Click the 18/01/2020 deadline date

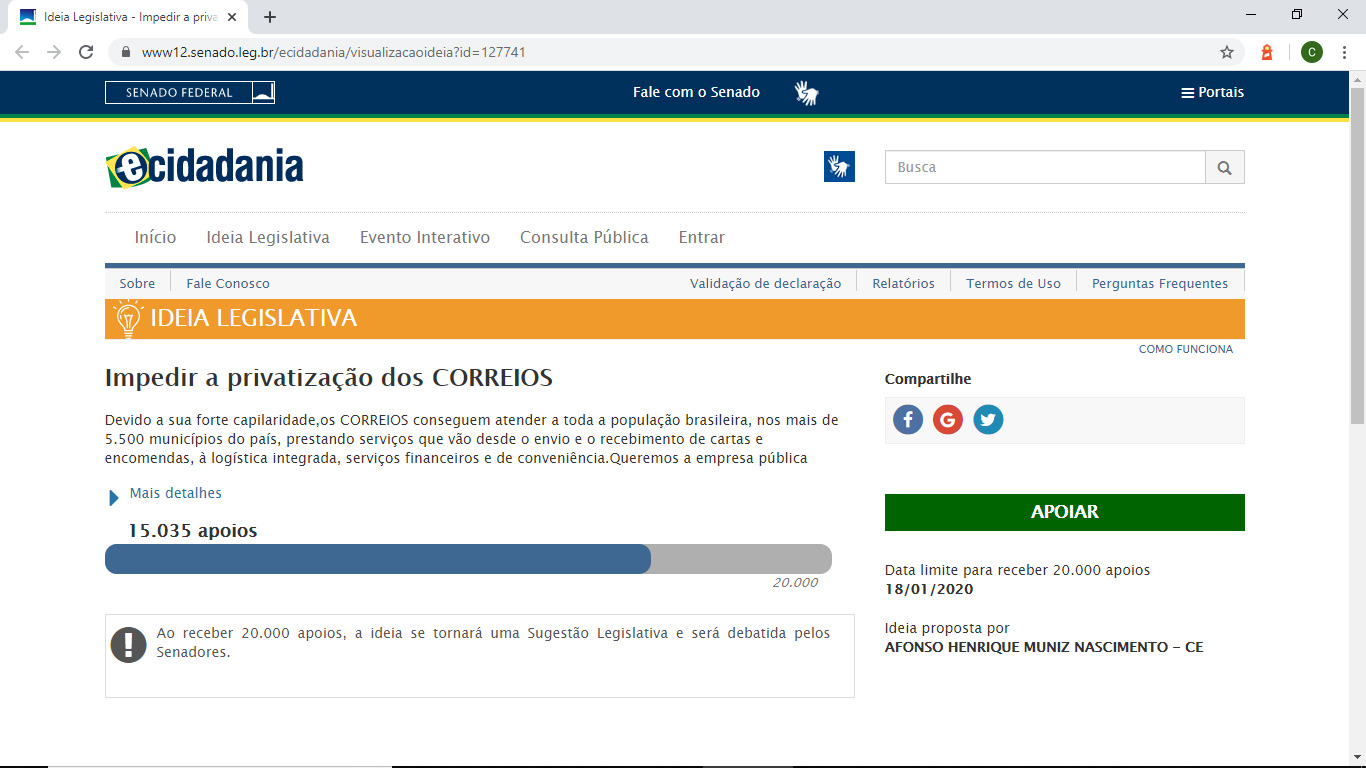(x=929, y=589)
